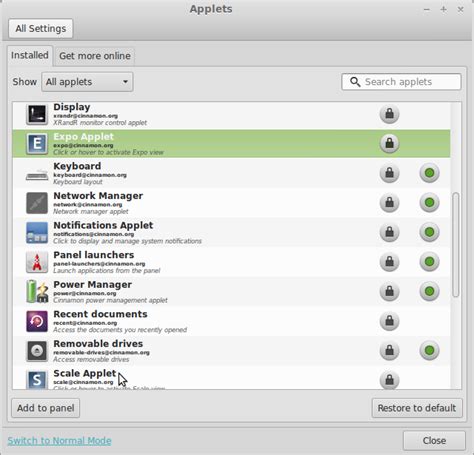
Task: Select the Power Manager title
Action: 93,285
